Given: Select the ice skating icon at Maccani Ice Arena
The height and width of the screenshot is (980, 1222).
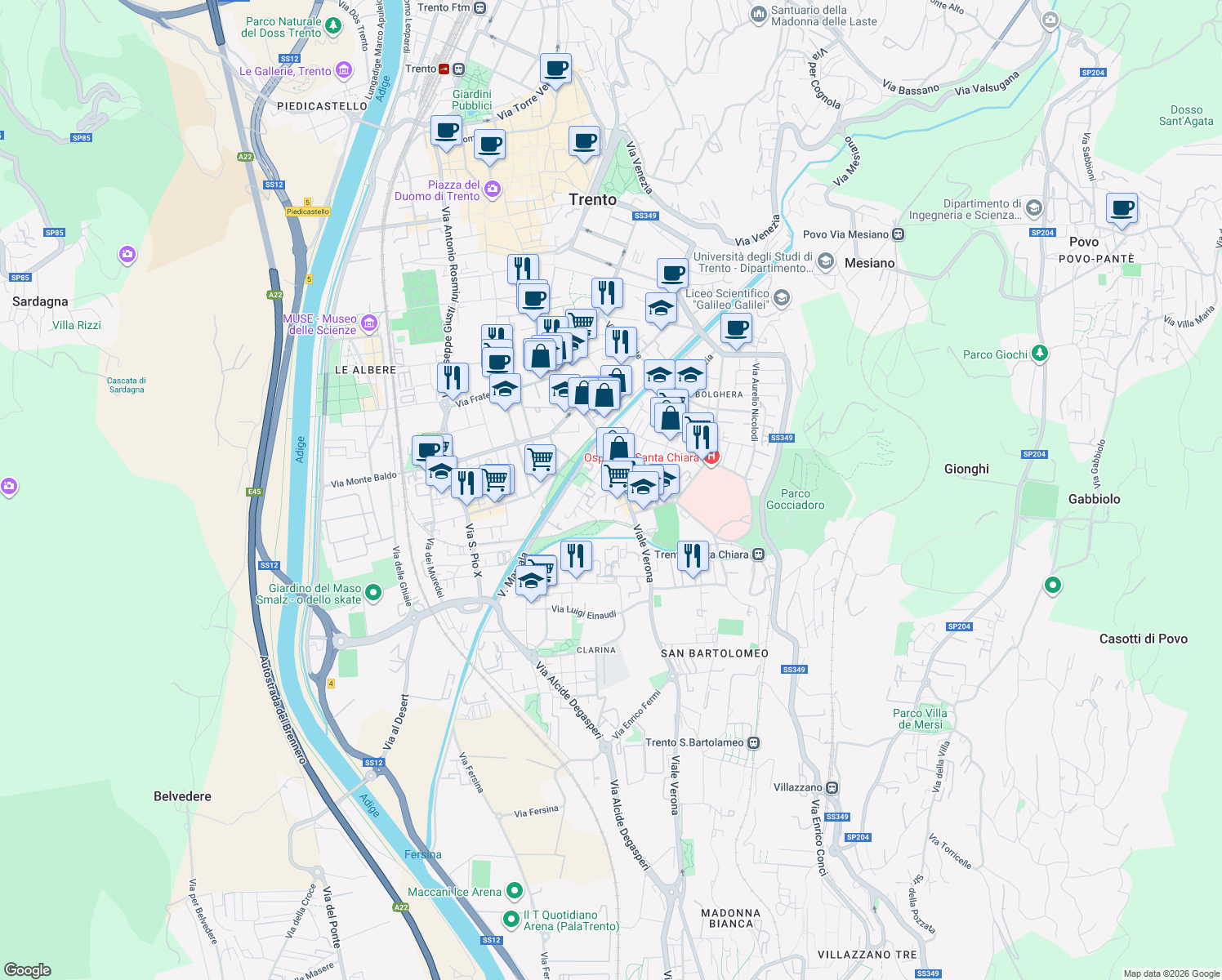Looking at the screenshot, I should click(516, 891).
